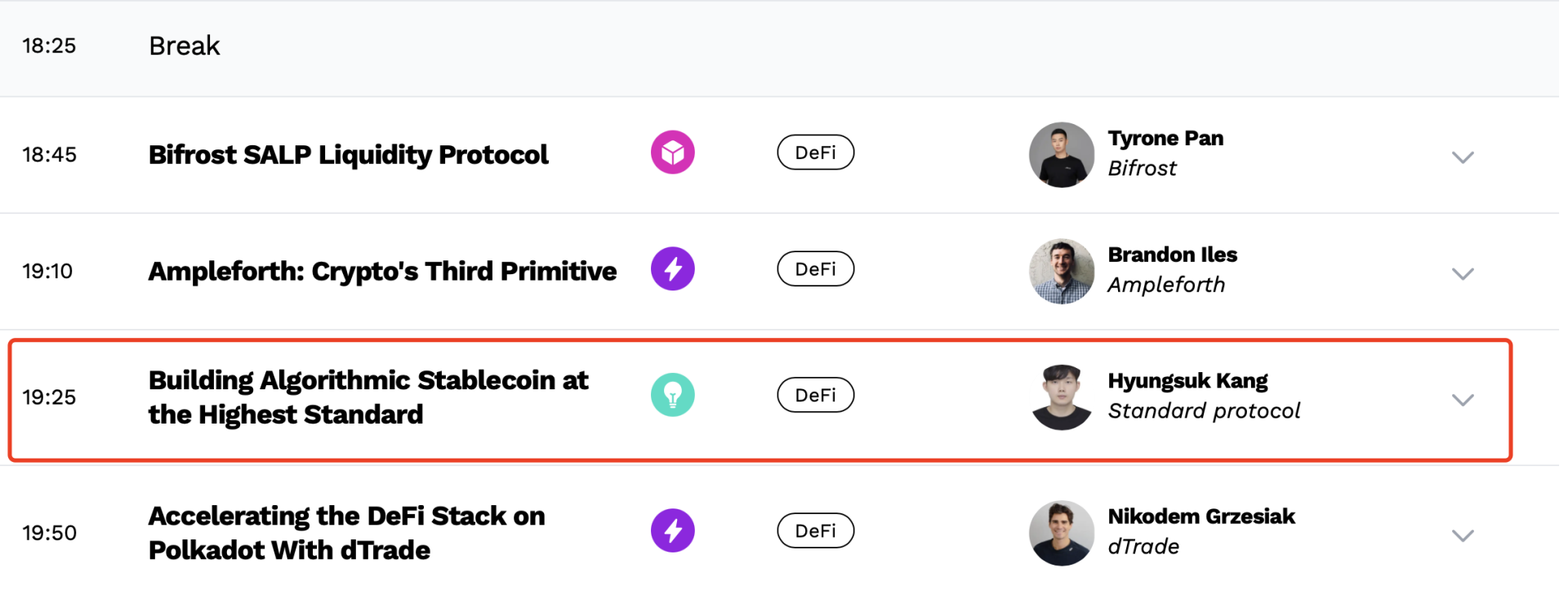The image size is (1568, 599).
Task: Open Accelerating the DeFi Stack talk title
Action: click(x=346, y=533)
